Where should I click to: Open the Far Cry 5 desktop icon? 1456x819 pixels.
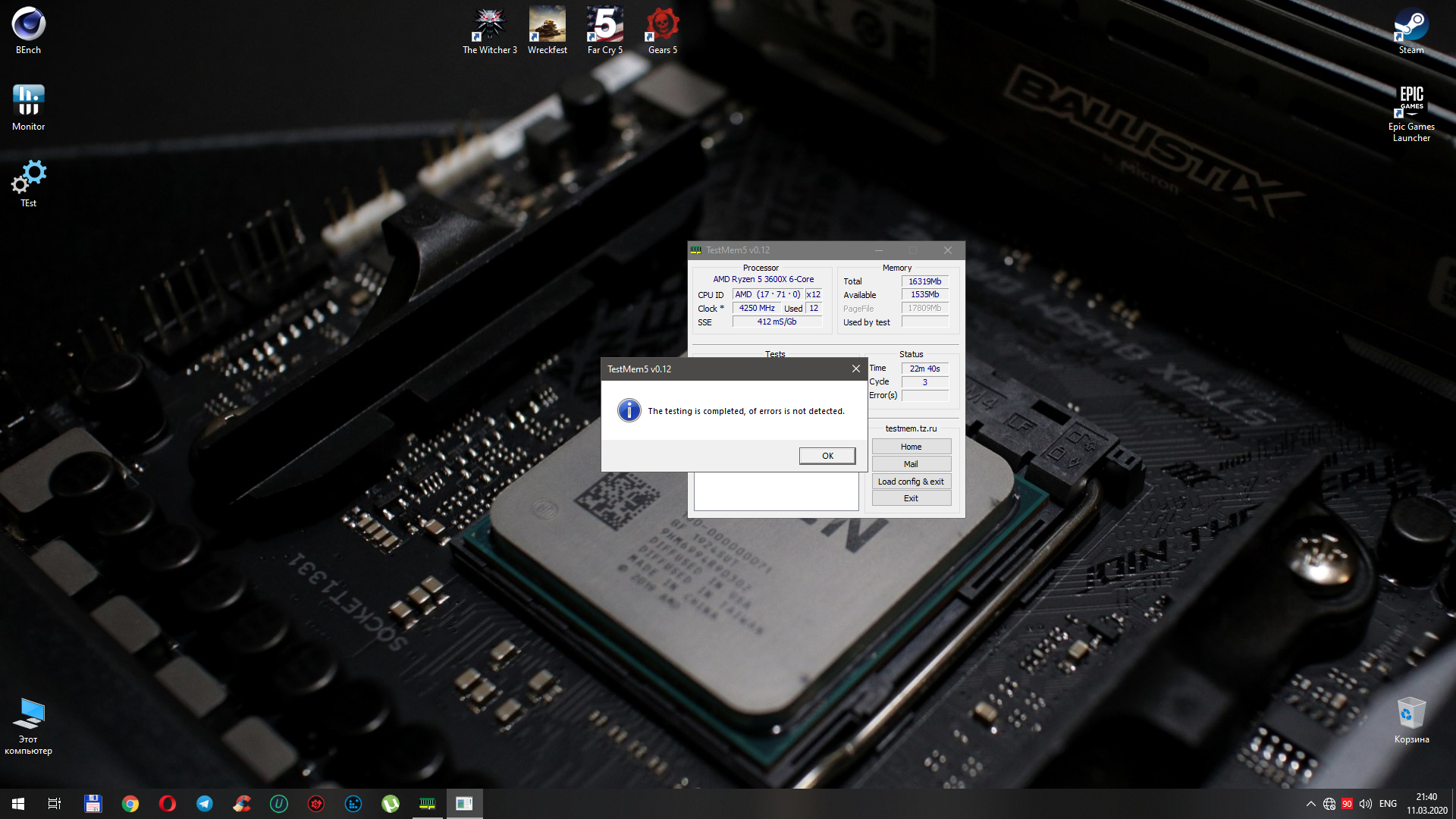(604, 30)
